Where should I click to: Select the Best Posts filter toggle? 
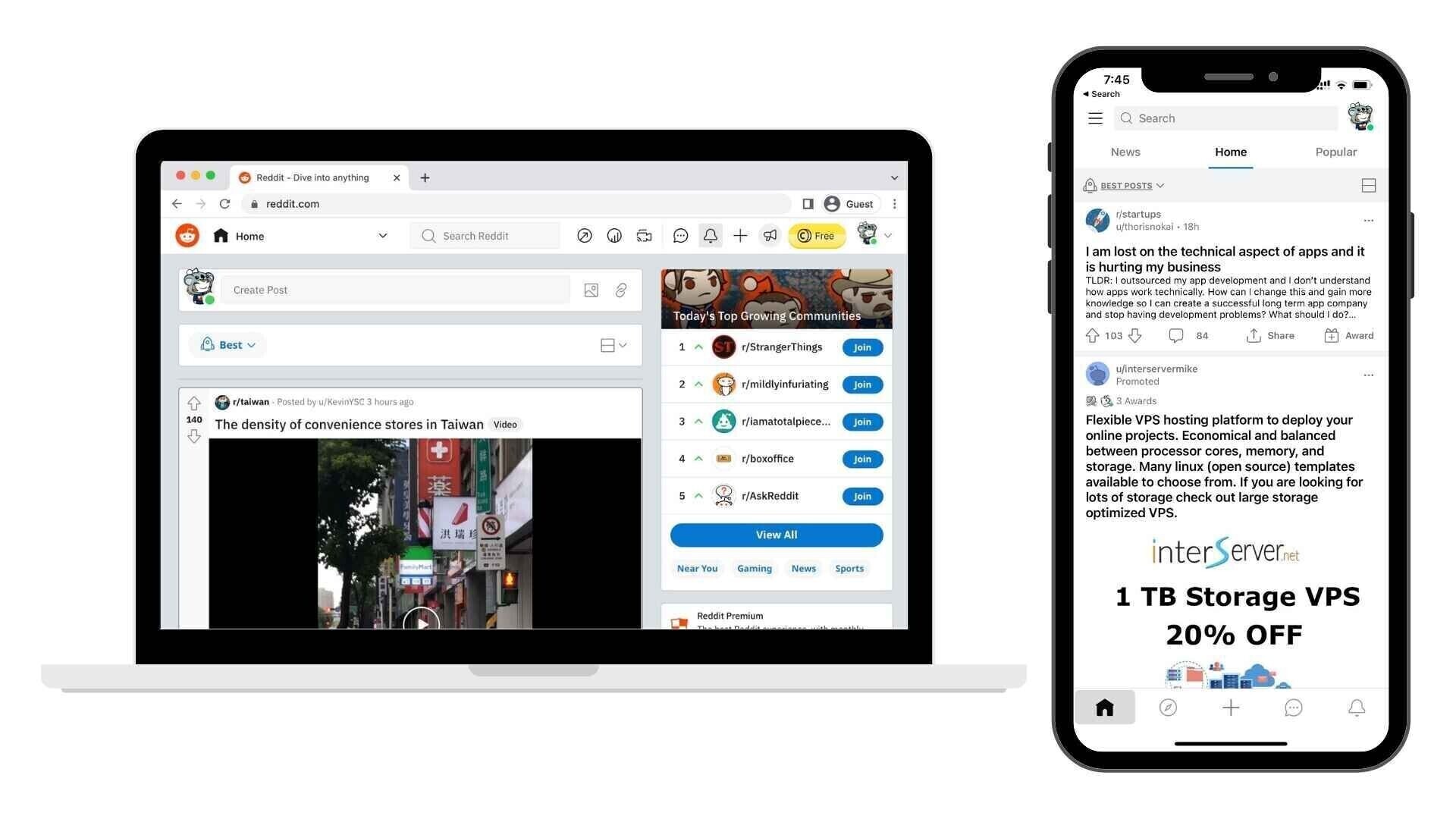[1124, 185]
